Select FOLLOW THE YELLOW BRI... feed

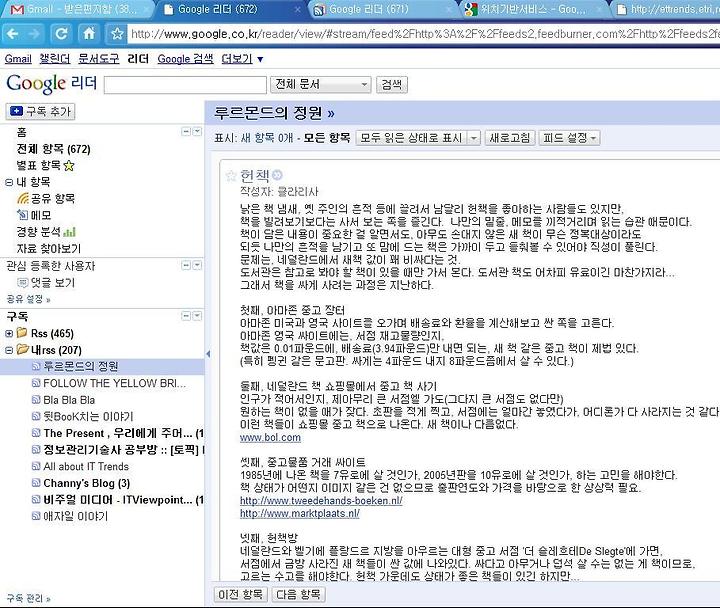coord(114,383)
